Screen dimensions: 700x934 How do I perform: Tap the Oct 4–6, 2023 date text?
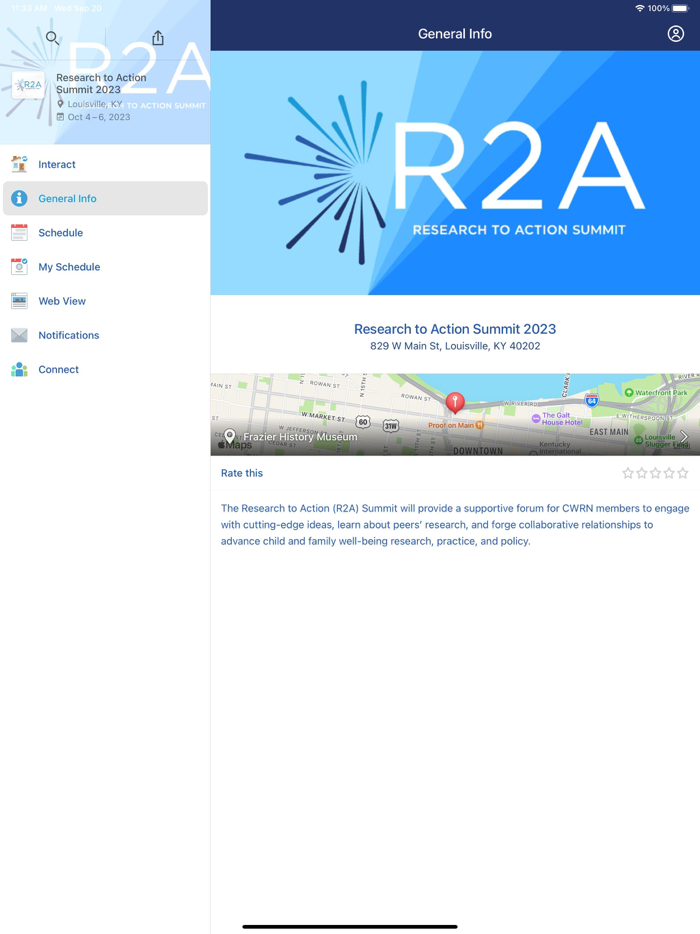coord(99,117)
